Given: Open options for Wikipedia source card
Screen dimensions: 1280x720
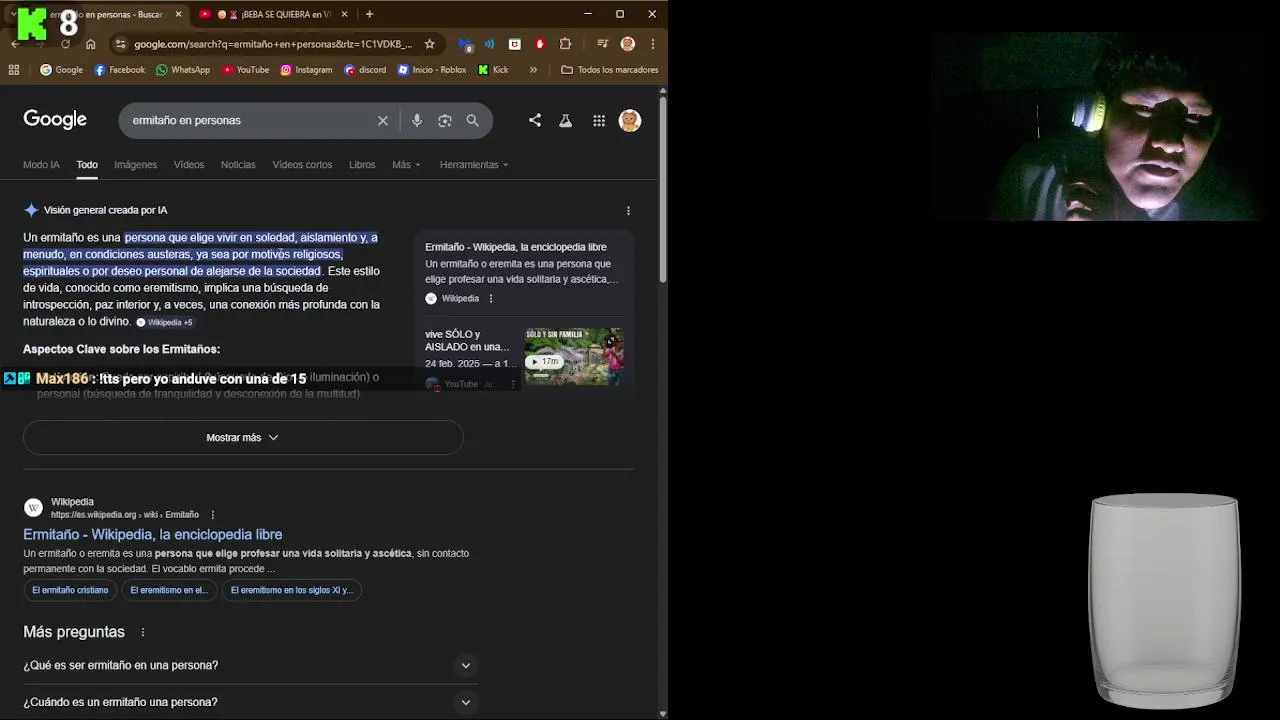Looking at the screenshot, I should tap(490, 298).
